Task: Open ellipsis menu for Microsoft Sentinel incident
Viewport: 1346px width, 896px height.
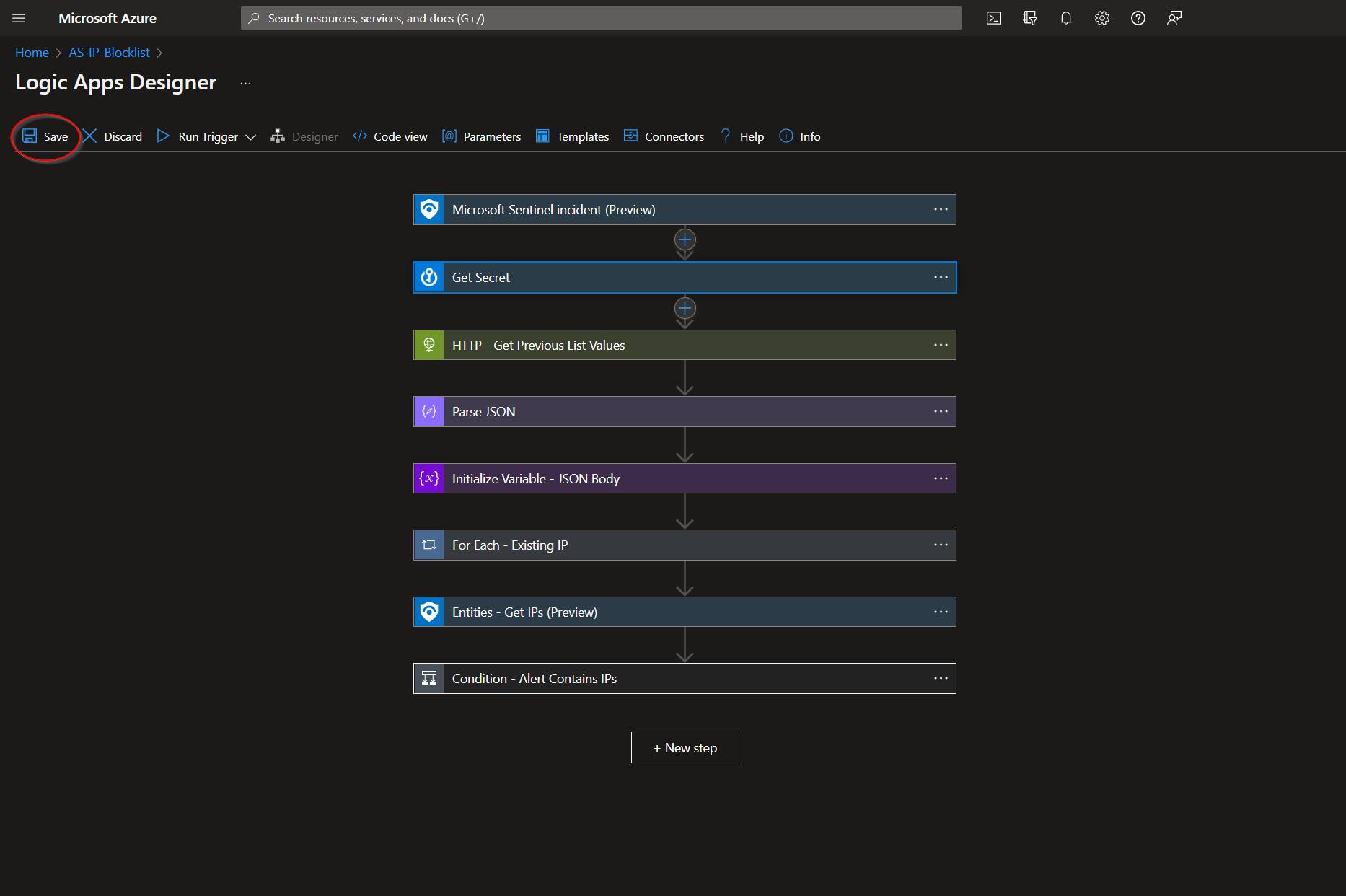Action: [x=941, y=209]
